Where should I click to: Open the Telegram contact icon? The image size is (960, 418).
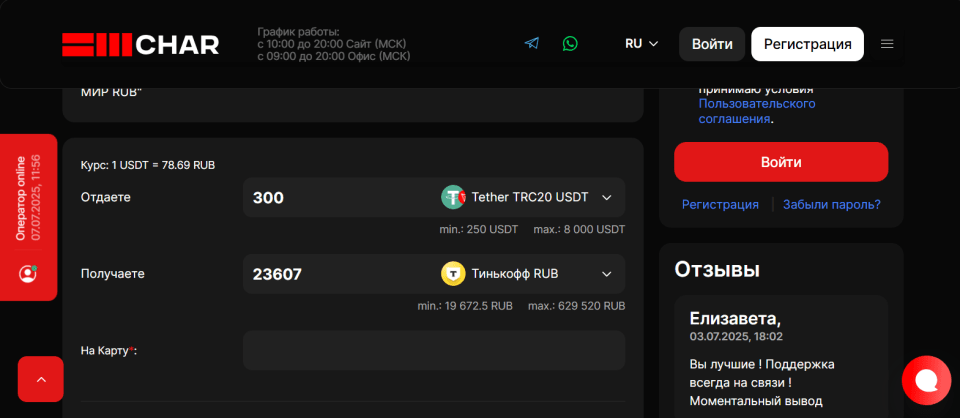click(x=531, y=43)
